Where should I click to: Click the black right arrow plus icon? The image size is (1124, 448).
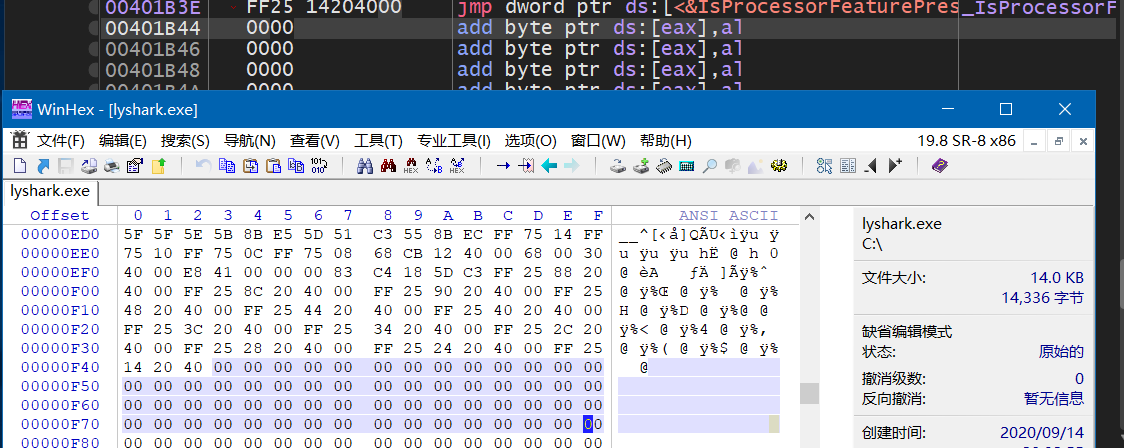895,166
